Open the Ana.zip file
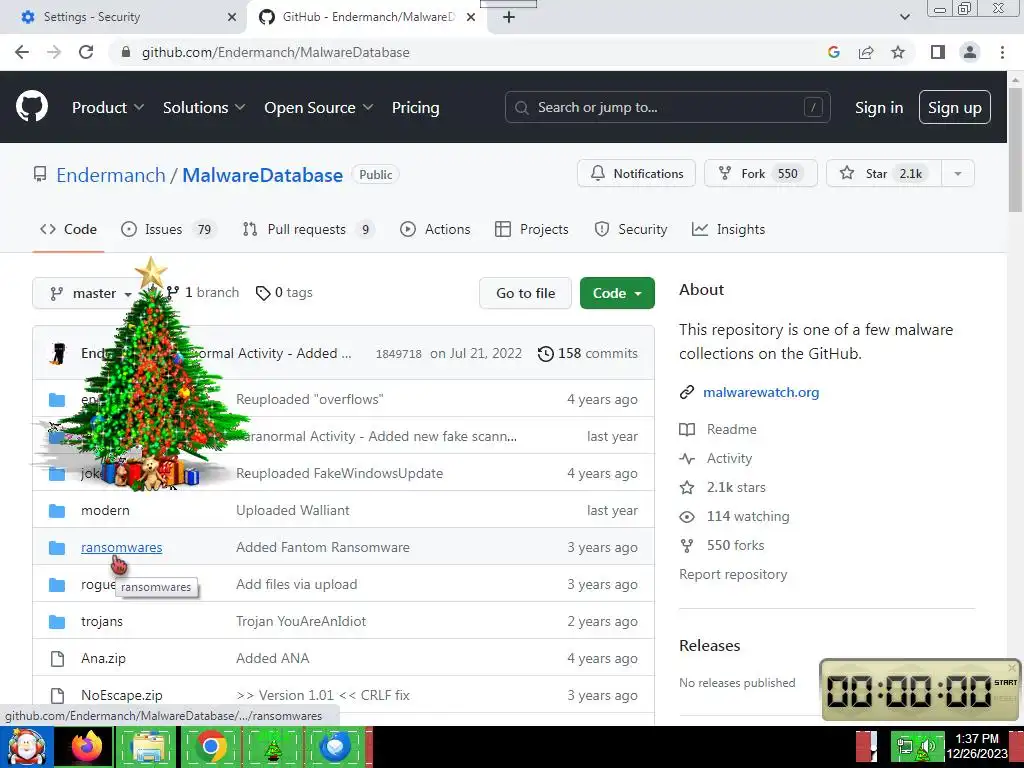This screenshot has height=768, width=1024. [x=103, y=658]
